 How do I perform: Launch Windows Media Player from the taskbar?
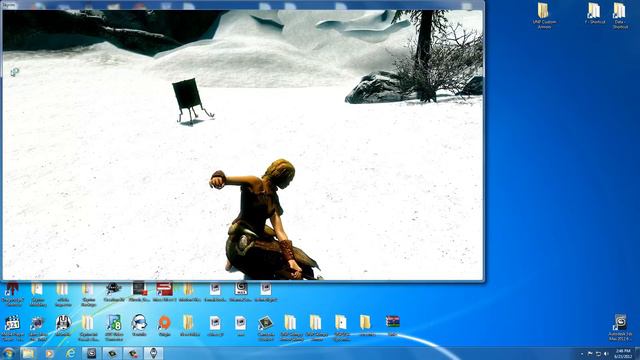(49, 353)
